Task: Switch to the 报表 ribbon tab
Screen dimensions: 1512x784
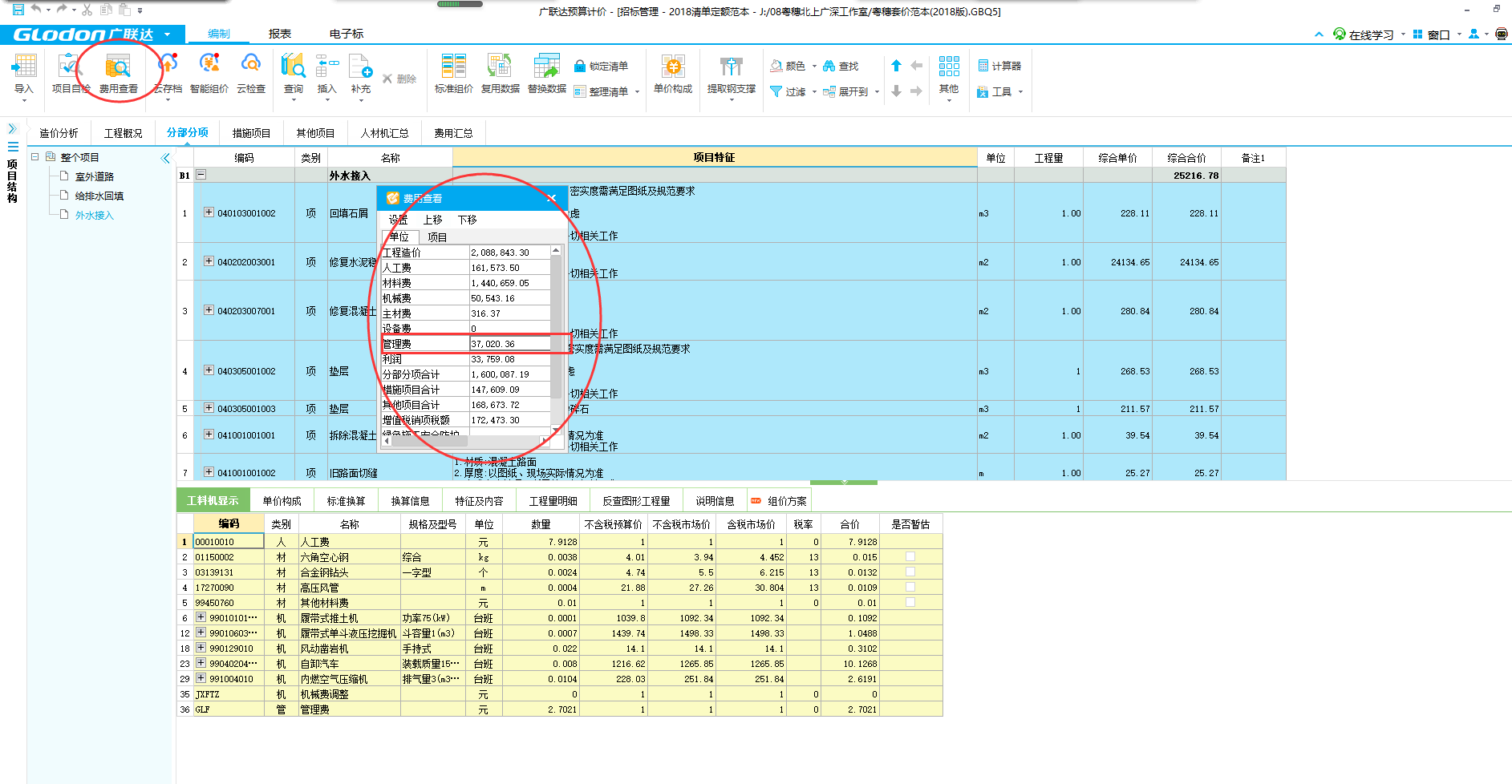Action: (x=280, y=34)
